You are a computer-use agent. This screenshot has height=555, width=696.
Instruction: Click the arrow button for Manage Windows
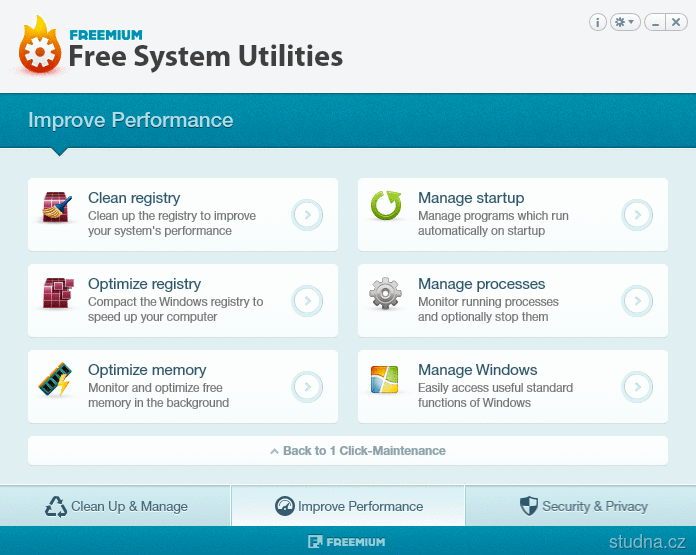pos(637,387)
